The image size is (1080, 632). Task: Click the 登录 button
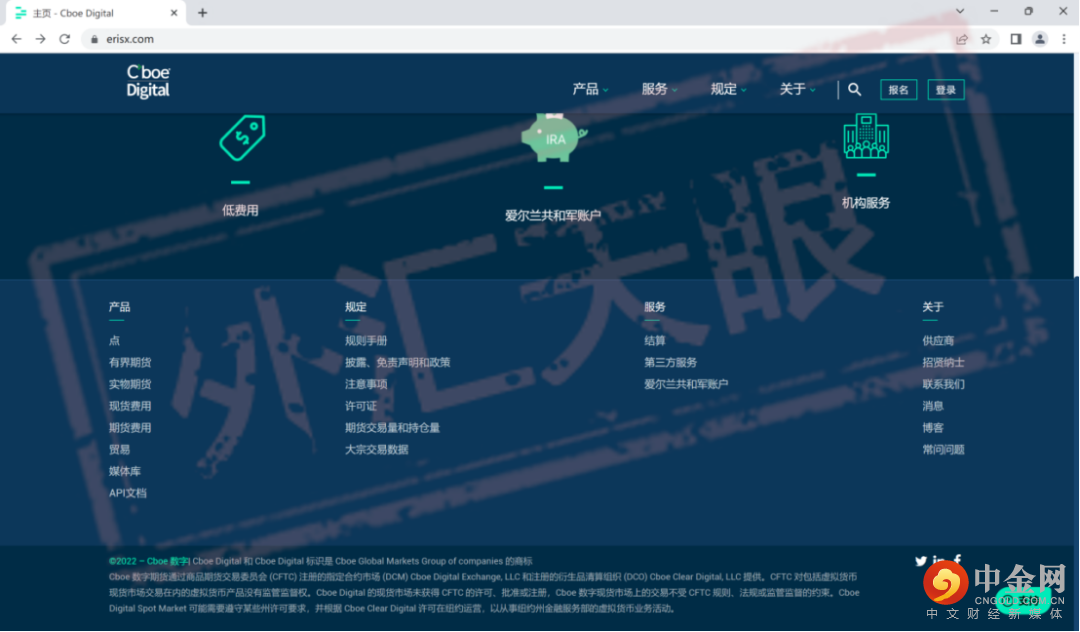click(945, 89)
